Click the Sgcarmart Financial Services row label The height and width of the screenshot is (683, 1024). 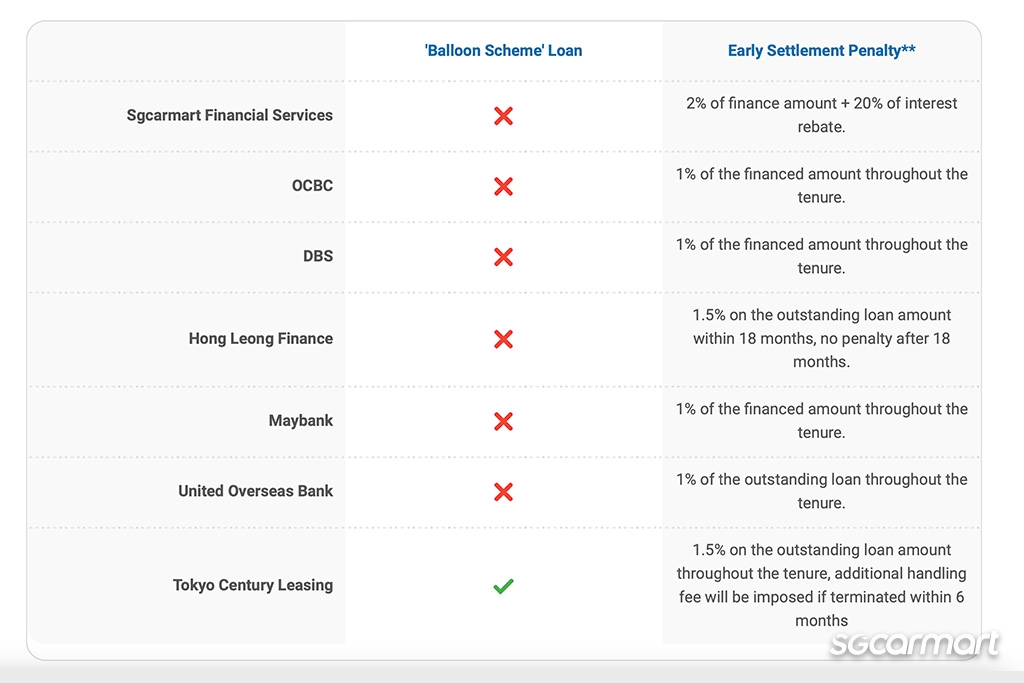point(229,115)
